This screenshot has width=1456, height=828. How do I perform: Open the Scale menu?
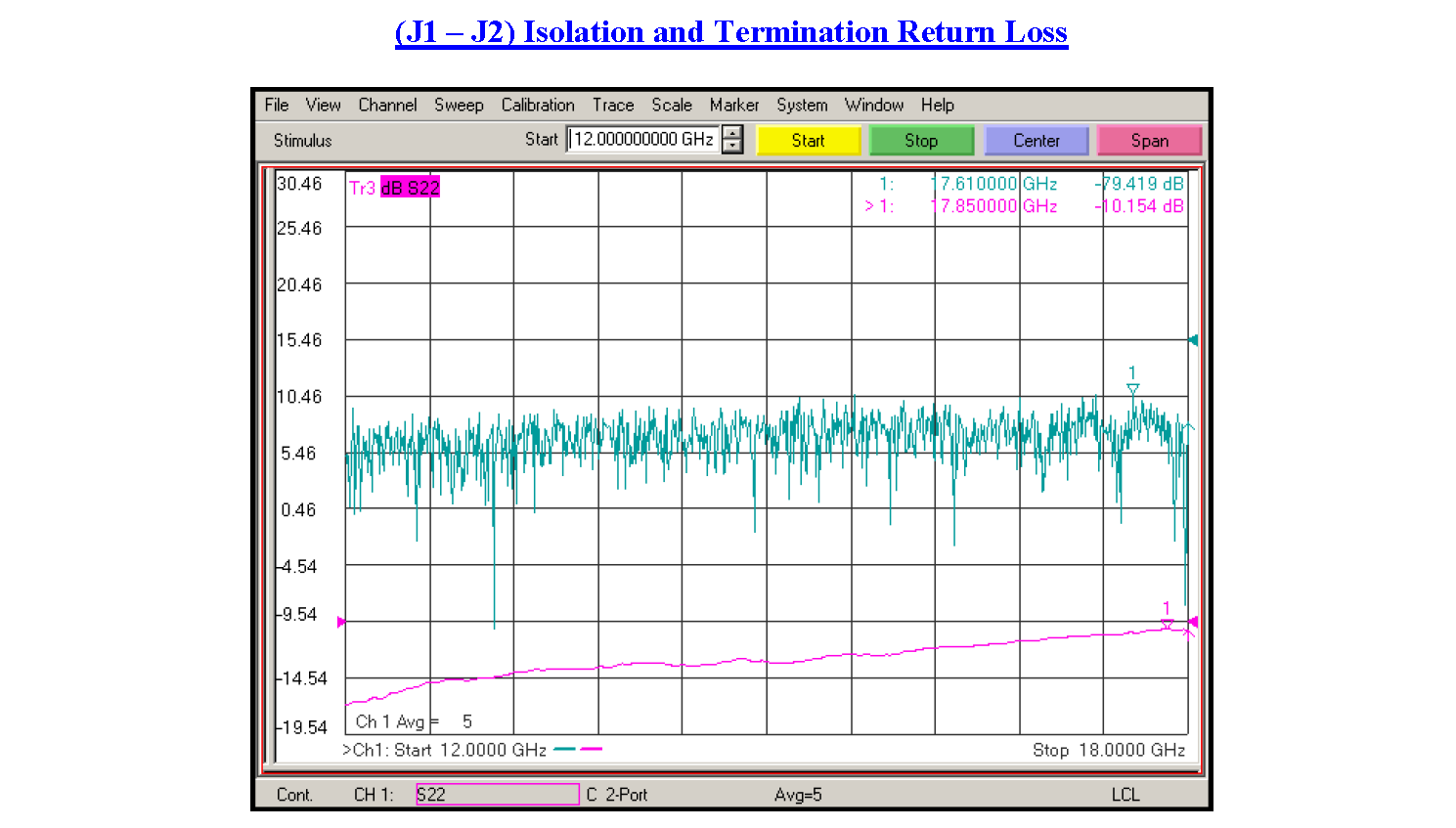click(671, 105)
